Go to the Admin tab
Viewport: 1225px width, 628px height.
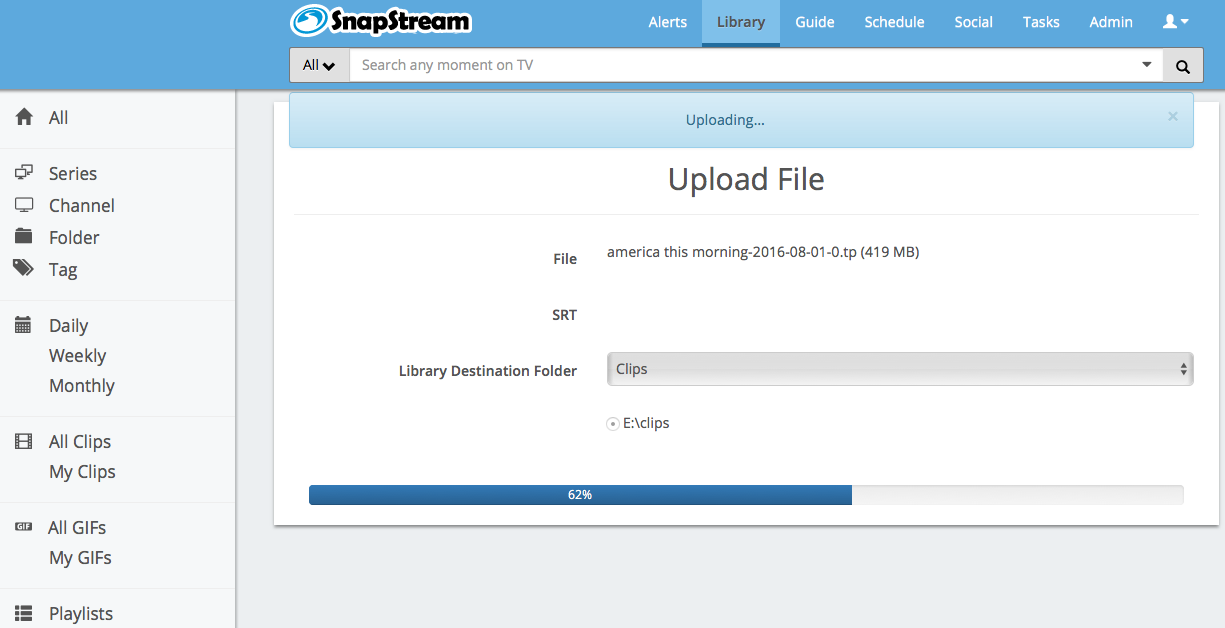pyautogui.click(x=1111, y=22)
